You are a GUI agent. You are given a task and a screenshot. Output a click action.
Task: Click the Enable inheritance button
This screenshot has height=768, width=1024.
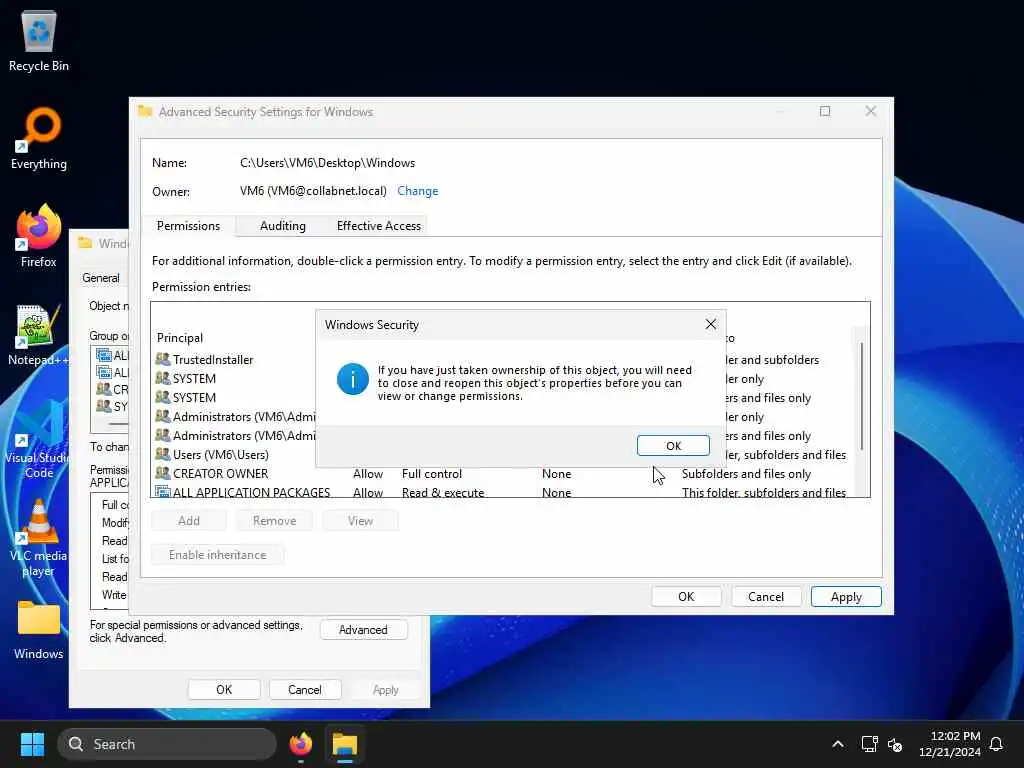[x=217, y=554]
